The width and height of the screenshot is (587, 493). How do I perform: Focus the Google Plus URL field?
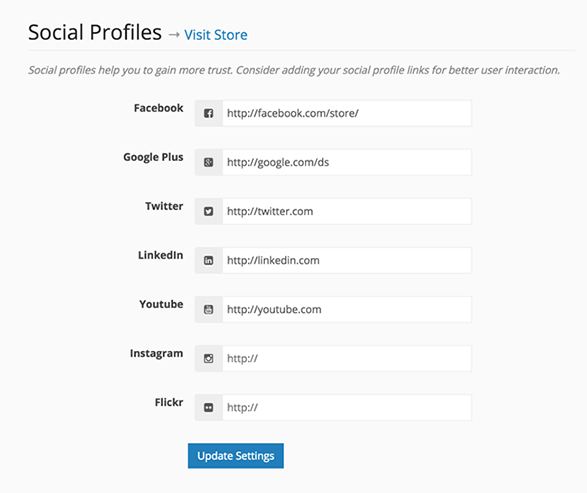pyautogui.click(x=347, y=162)
